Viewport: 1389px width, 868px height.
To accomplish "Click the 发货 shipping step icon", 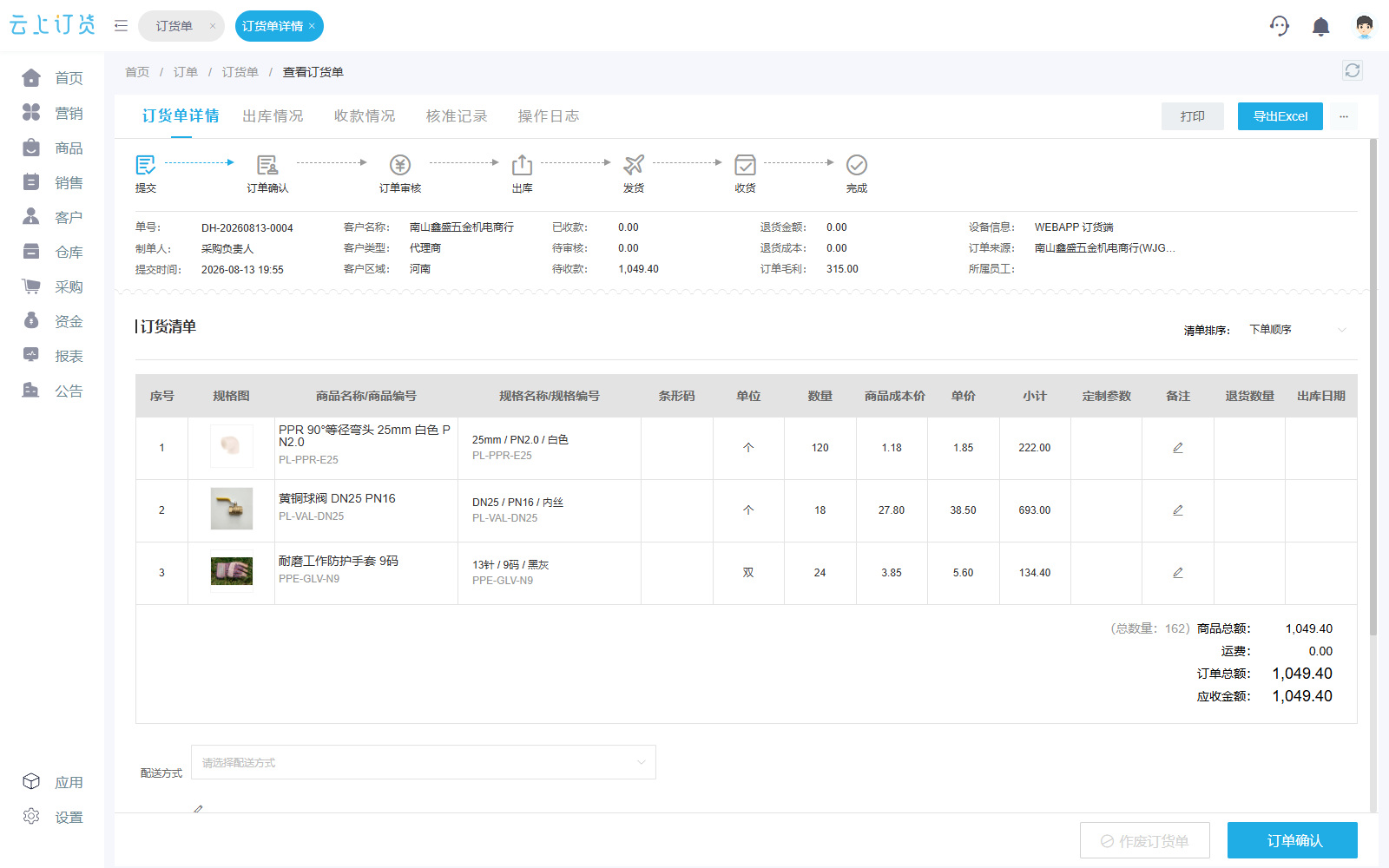I will point(634,165).
